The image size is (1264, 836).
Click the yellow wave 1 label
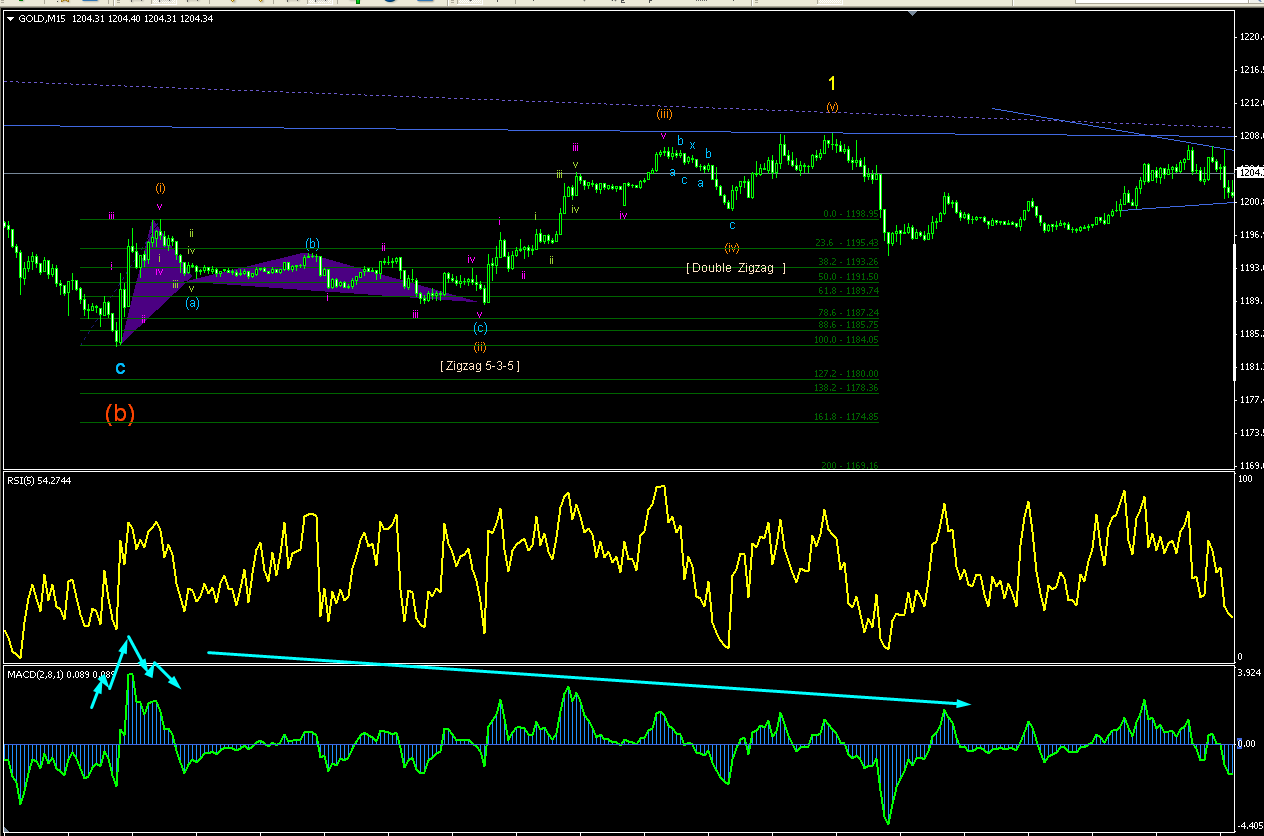832,84
